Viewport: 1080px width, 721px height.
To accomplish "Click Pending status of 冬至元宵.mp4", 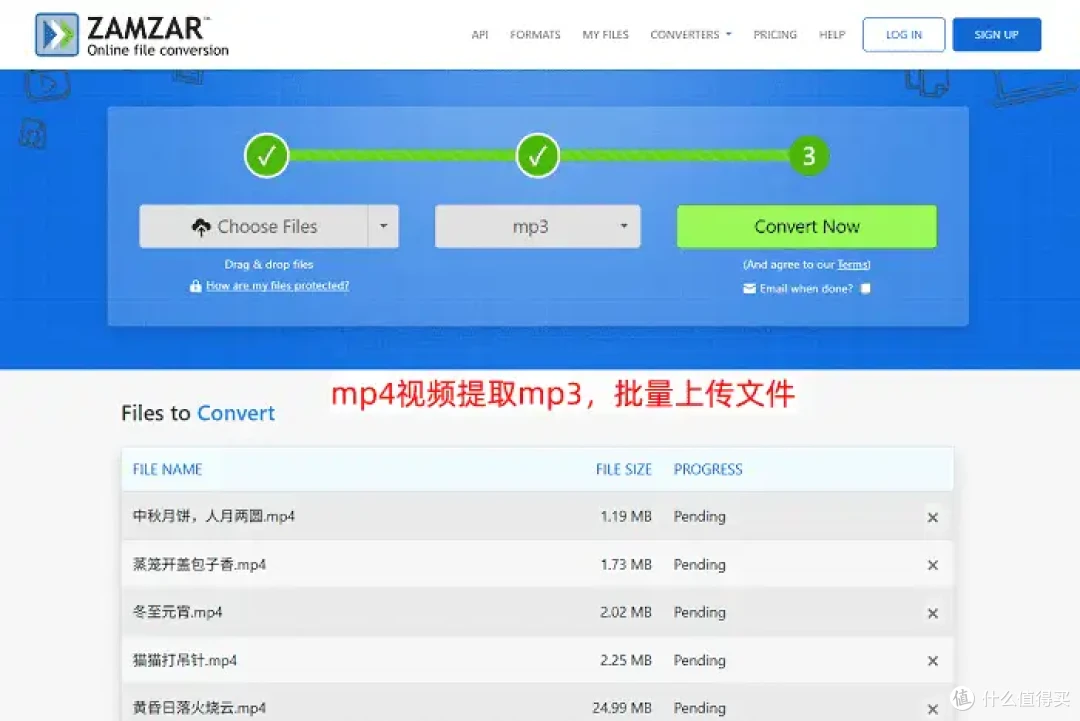I will click(x=699, y=612).
